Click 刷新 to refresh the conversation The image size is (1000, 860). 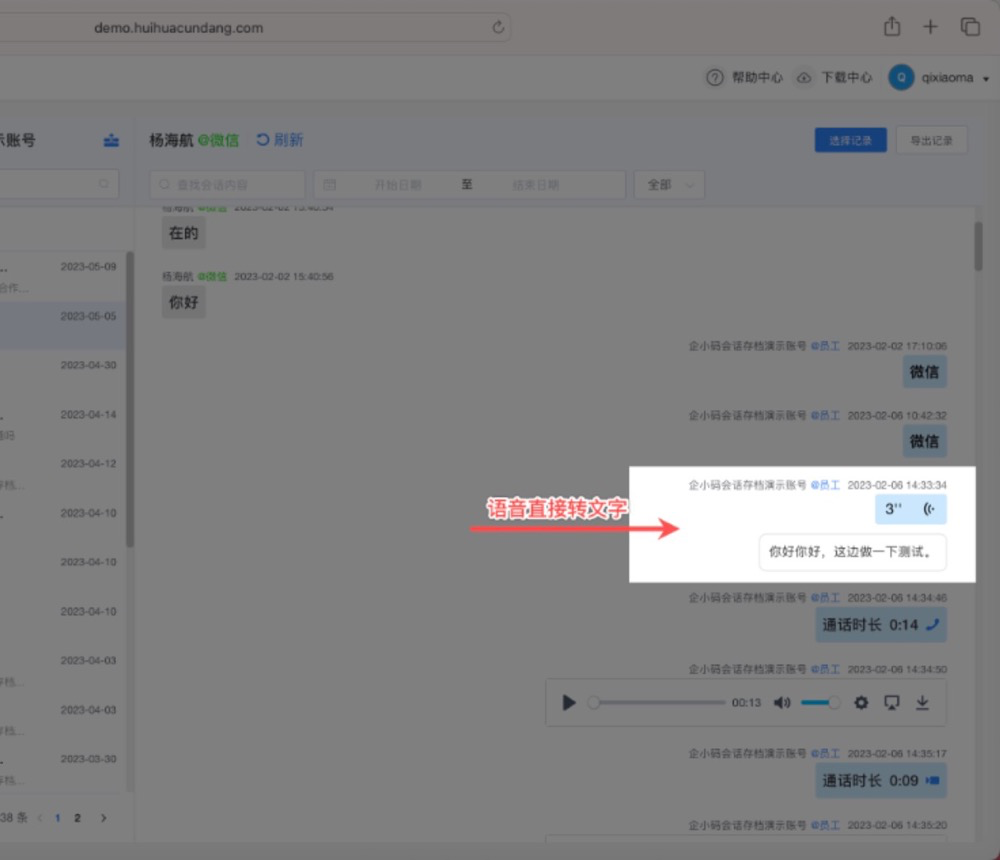(280, 141)
